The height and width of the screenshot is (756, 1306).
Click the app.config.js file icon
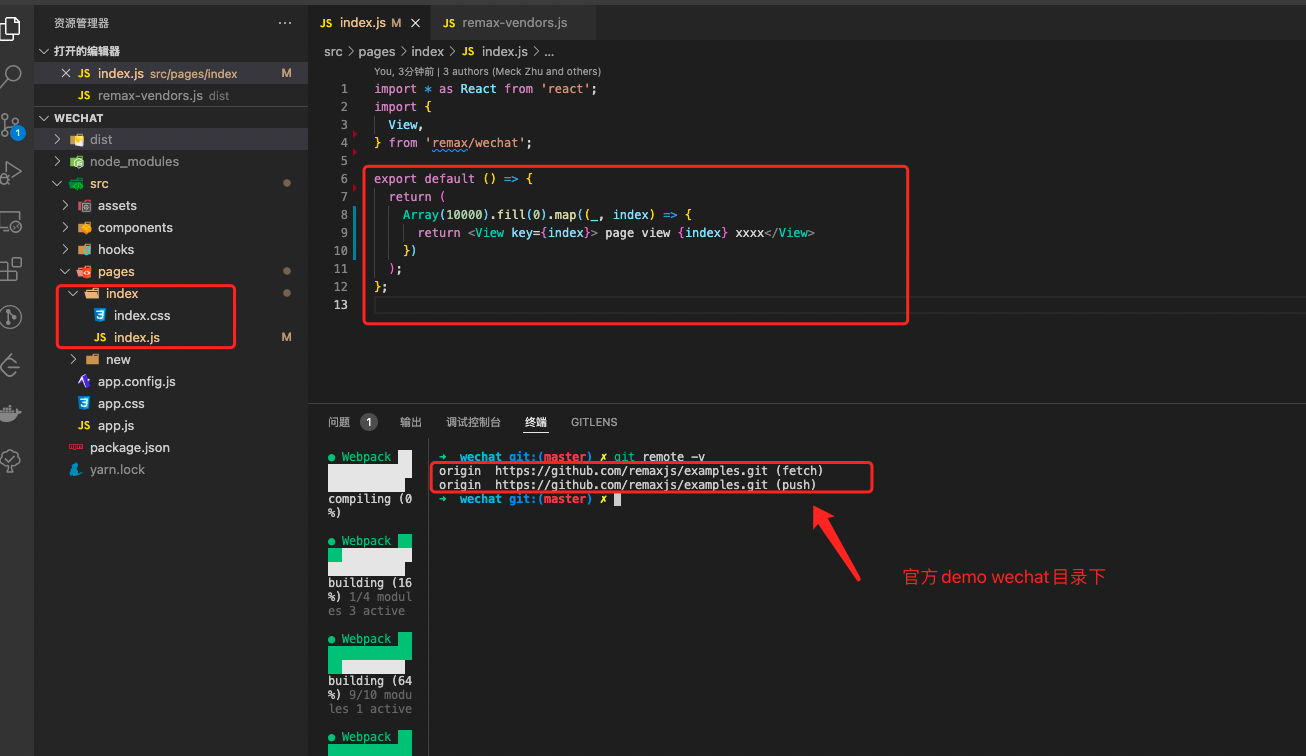point(84,381)
